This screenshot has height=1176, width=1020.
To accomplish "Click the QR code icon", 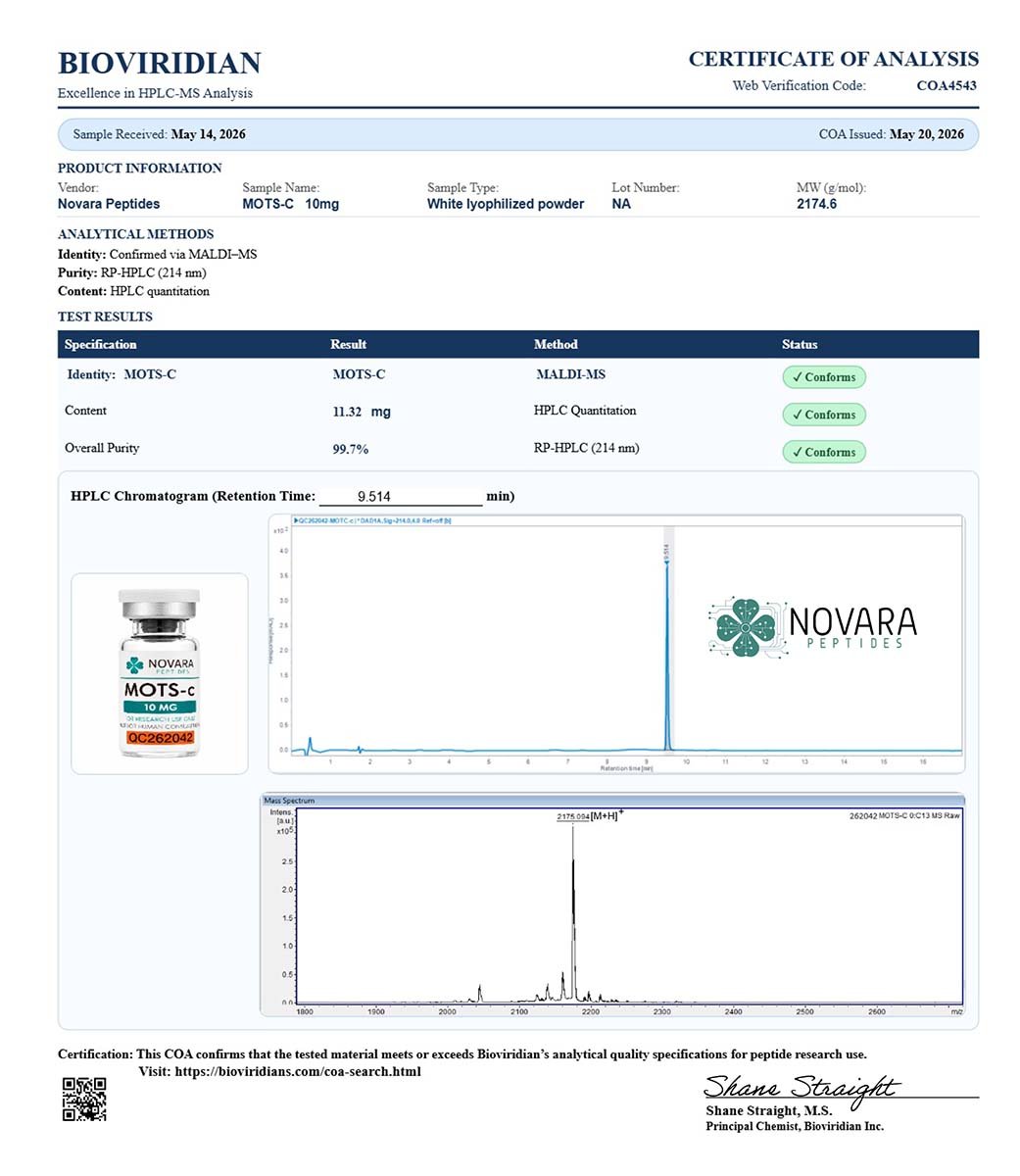I will point(84,1100).
